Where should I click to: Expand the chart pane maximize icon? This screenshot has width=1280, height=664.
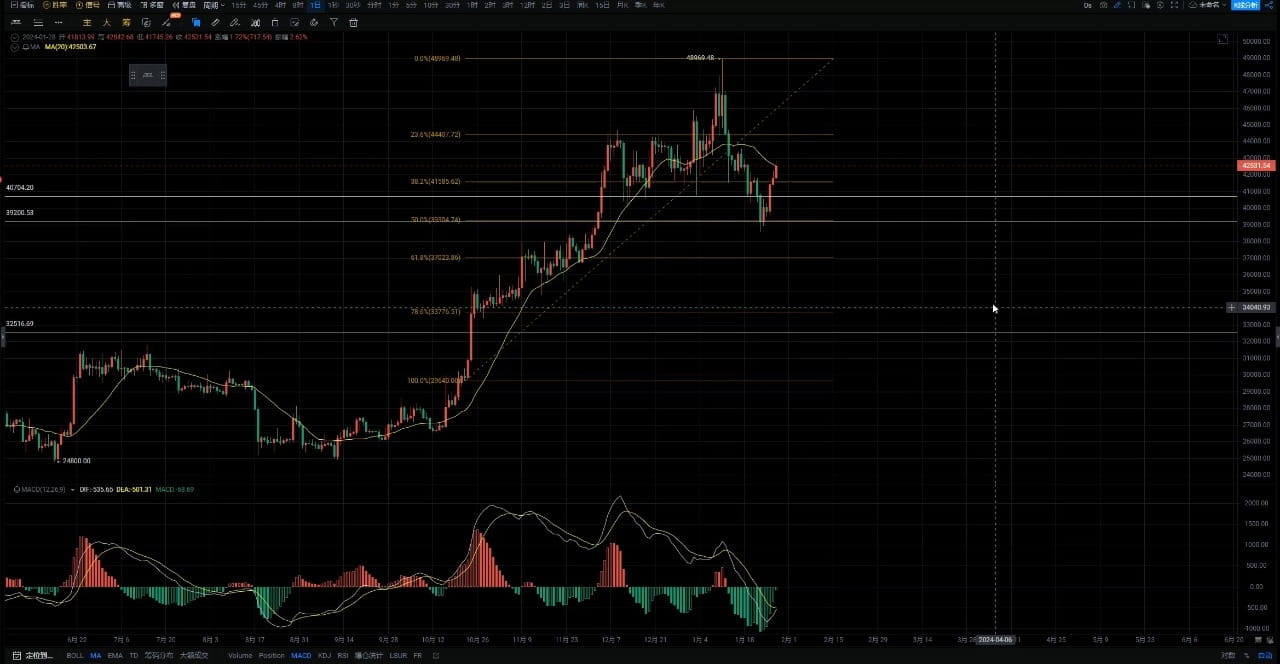pos(1223,40)
